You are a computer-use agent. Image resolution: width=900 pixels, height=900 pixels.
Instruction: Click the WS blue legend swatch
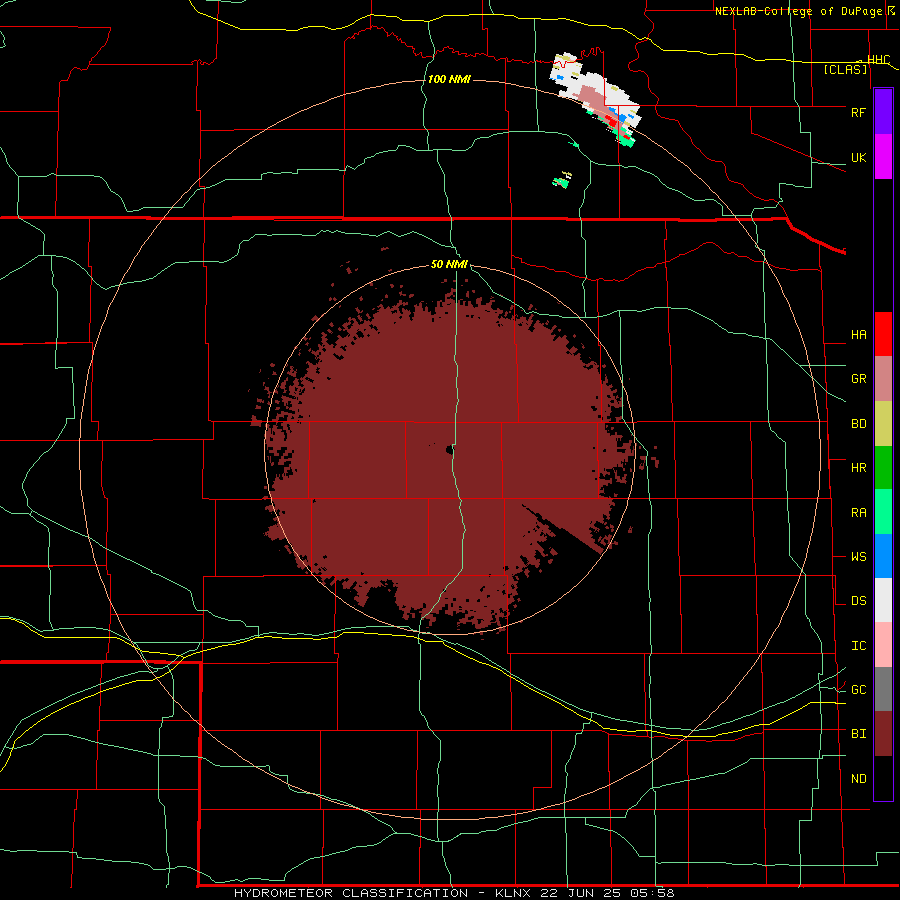click(x=883, y=556)
